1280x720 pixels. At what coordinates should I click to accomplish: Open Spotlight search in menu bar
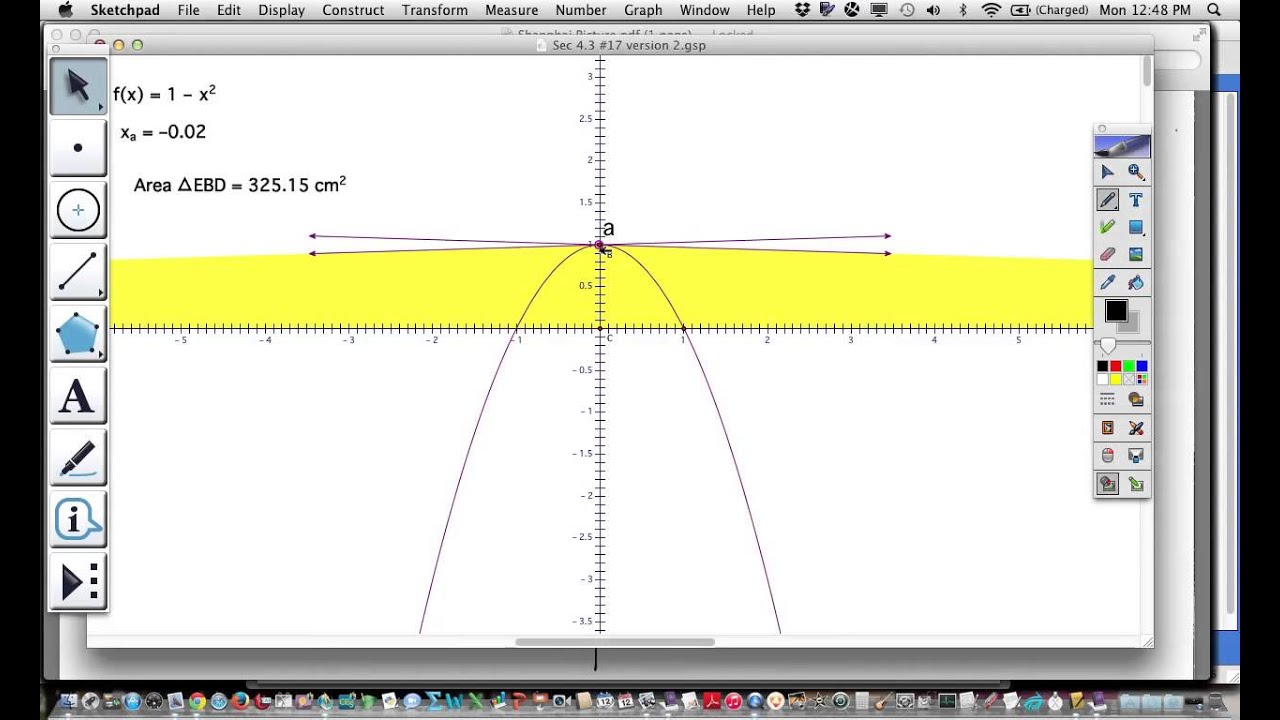(x=1214, y=10)
